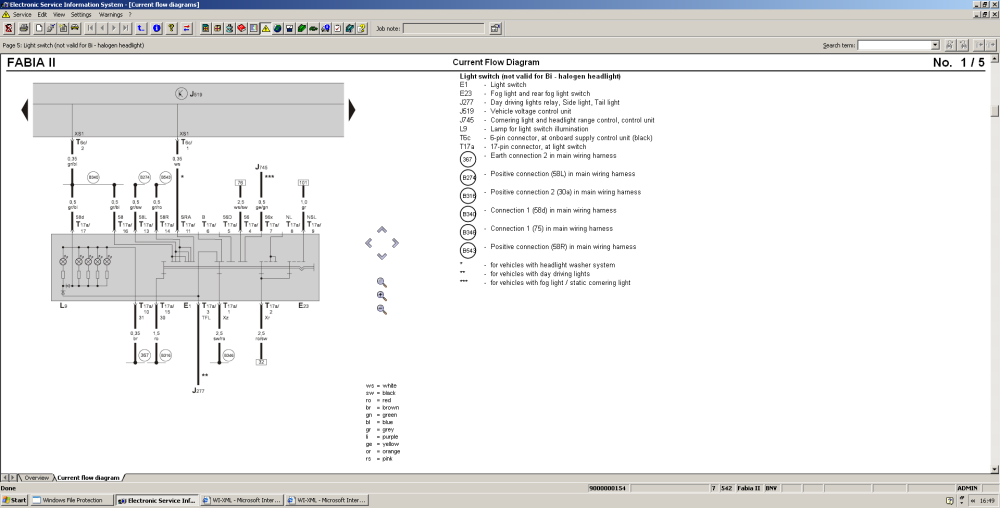This screenshot has height=508, width=1000.
Task: Click status bar value "9000000154"
Action: pos(608,488)
